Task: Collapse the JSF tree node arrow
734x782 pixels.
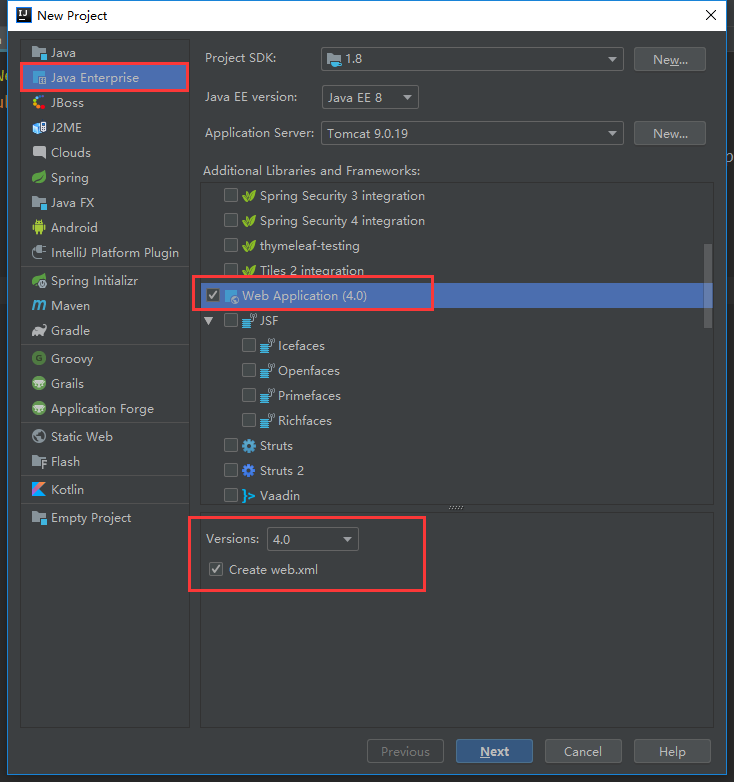Action: 209,321
